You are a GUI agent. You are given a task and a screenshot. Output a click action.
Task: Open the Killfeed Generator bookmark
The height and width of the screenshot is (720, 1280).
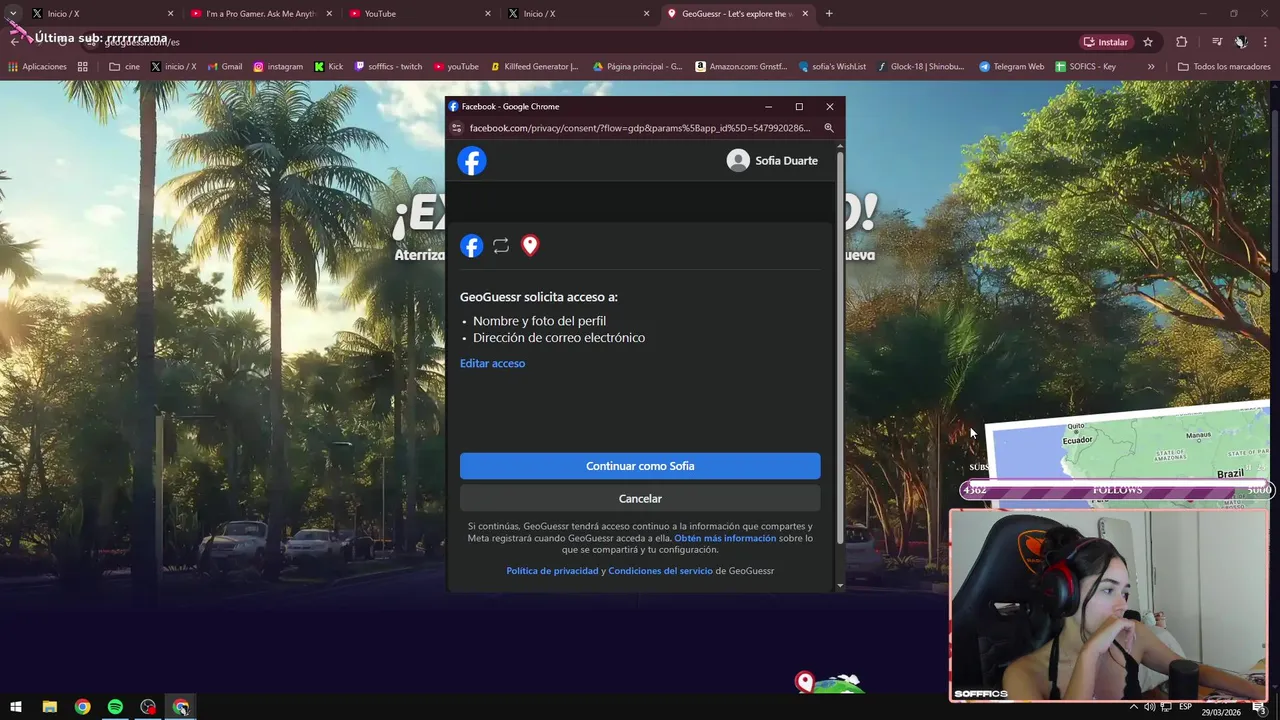(x=535, y=67)
